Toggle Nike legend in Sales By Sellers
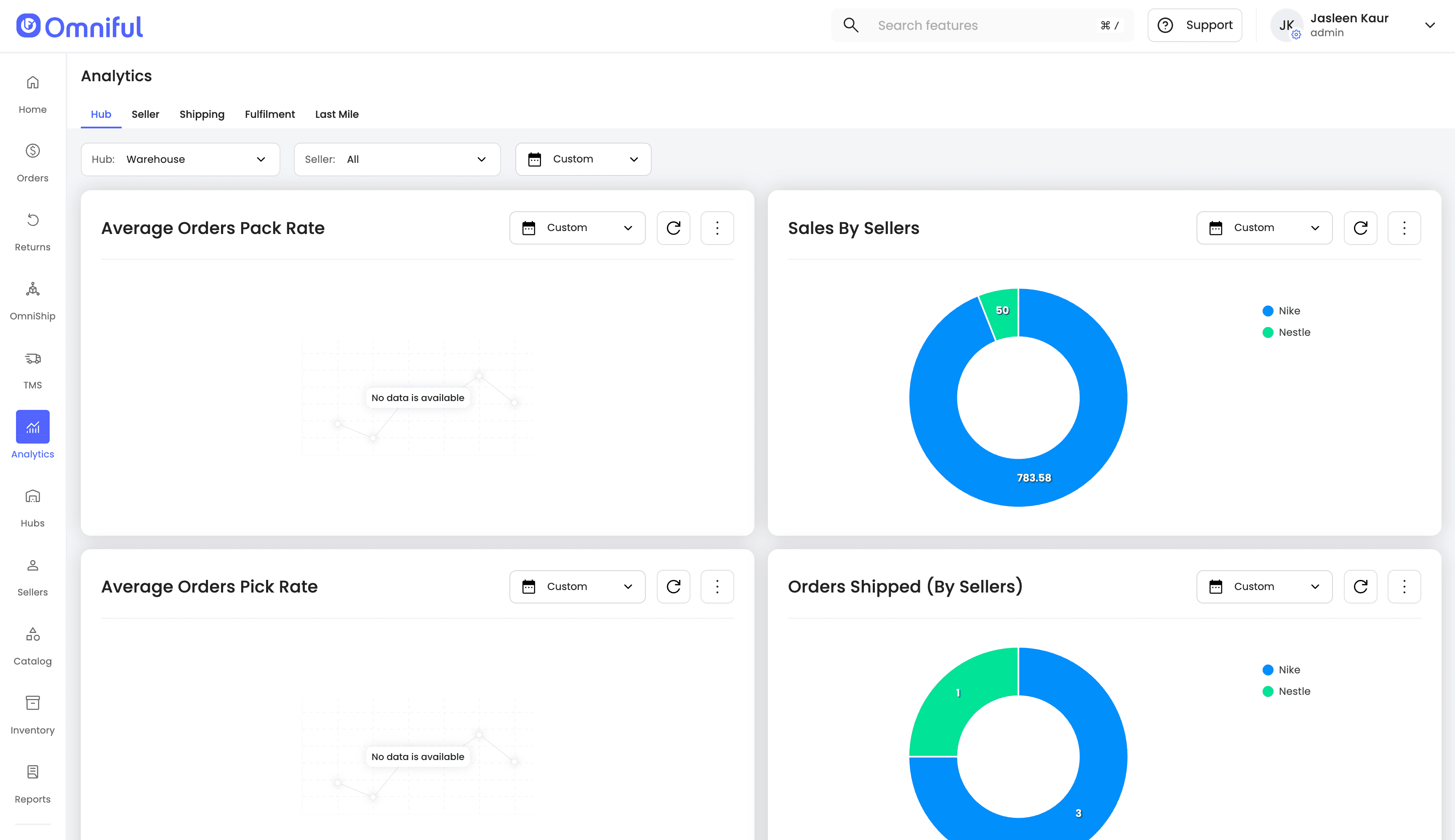The image size is (1455, 840). [x=1281, y=311]
